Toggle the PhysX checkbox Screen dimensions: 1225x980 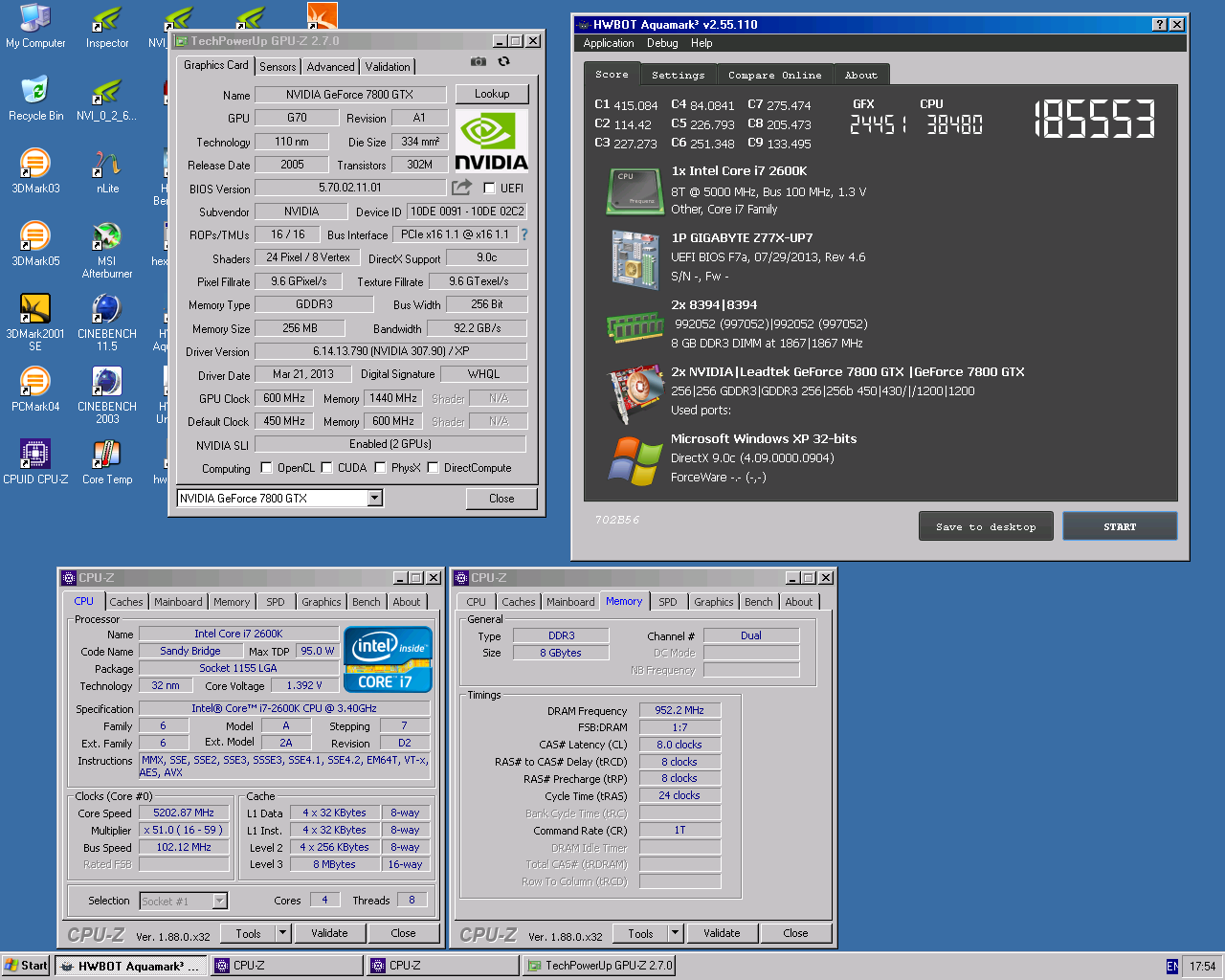(380, 468)
